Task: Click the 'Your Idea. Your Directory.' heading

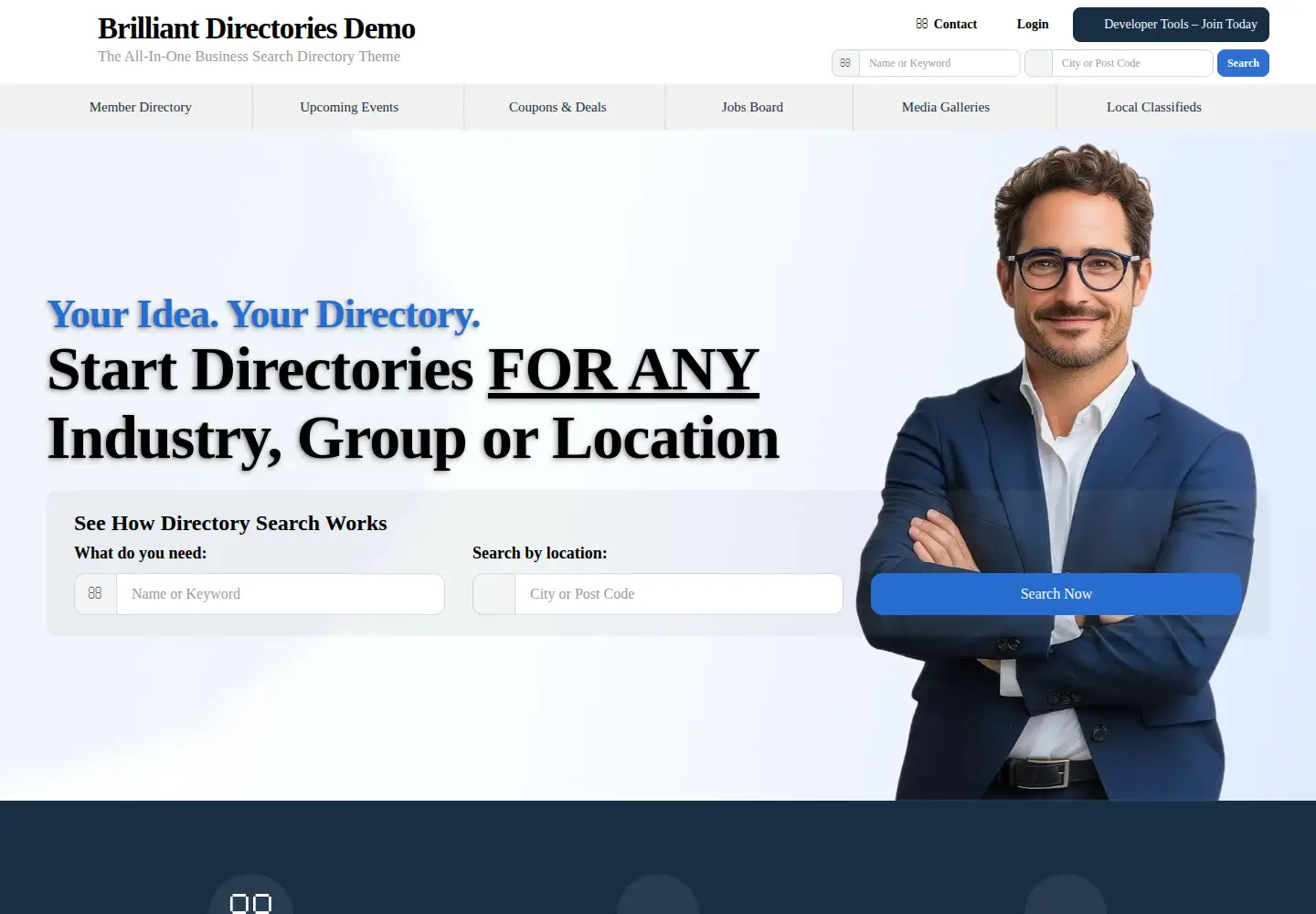Action: pos(263,314)
